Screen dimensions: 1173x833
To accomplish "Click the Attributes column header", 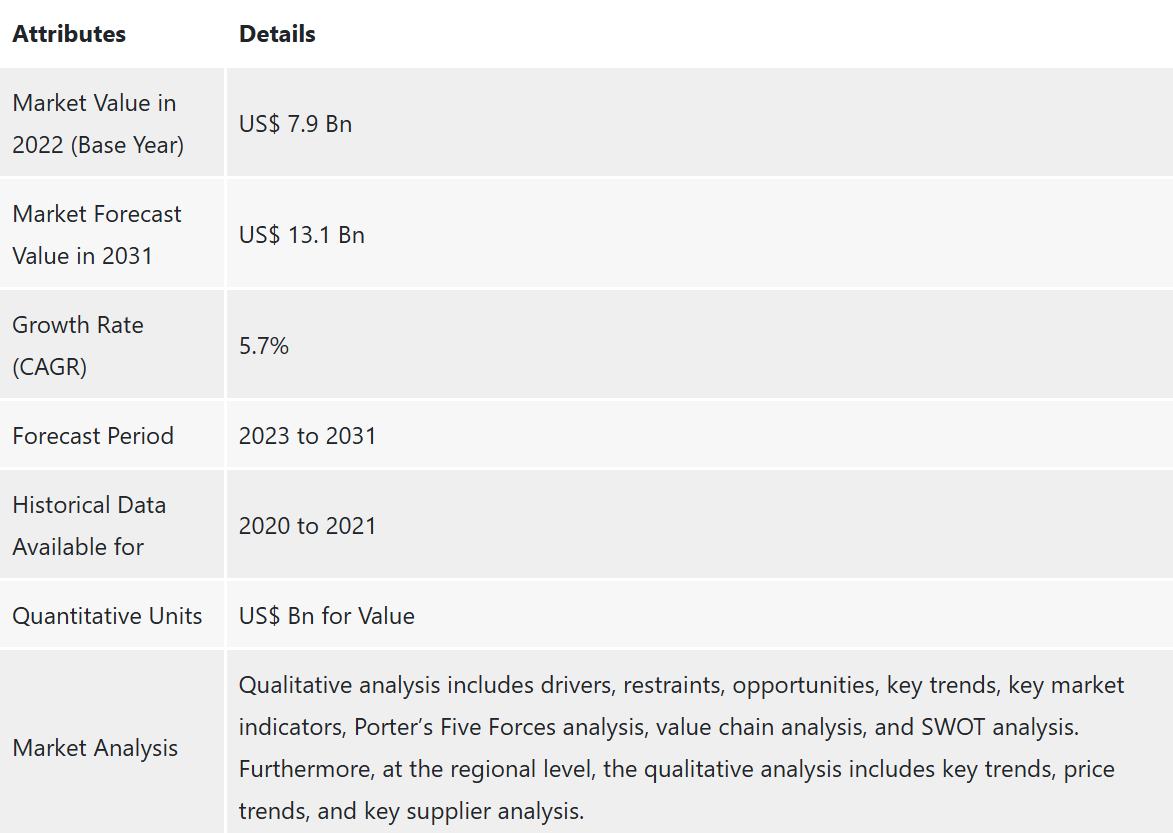I will (x=69, y=34).
